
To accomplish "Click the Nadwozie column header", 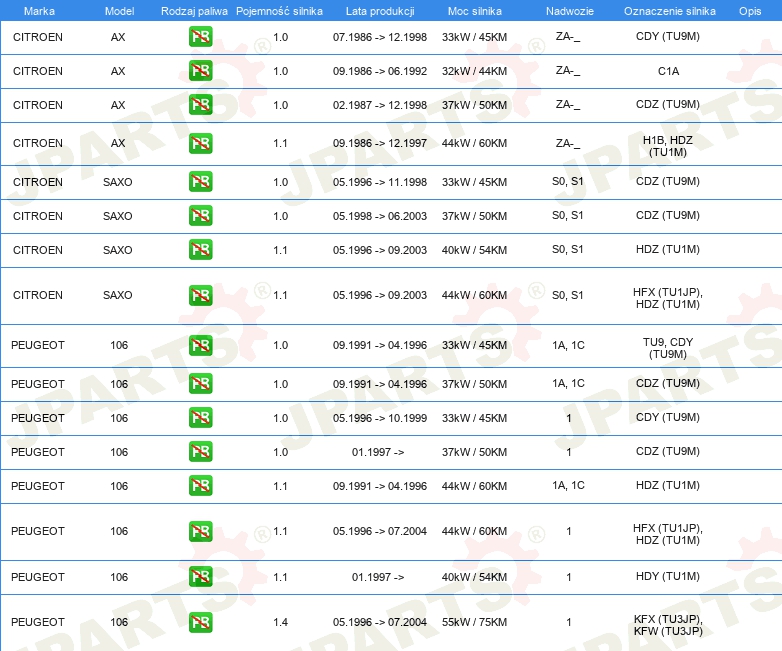I will click(x=570, y=11).
